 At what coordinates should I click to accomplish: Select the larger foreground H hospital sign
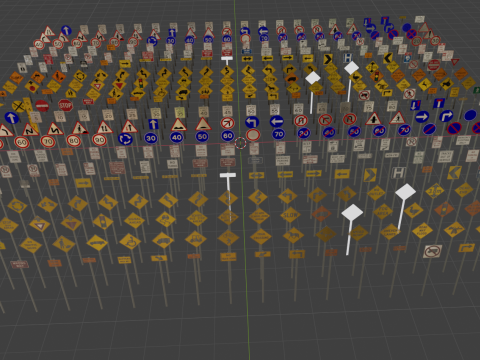point(399,173)
